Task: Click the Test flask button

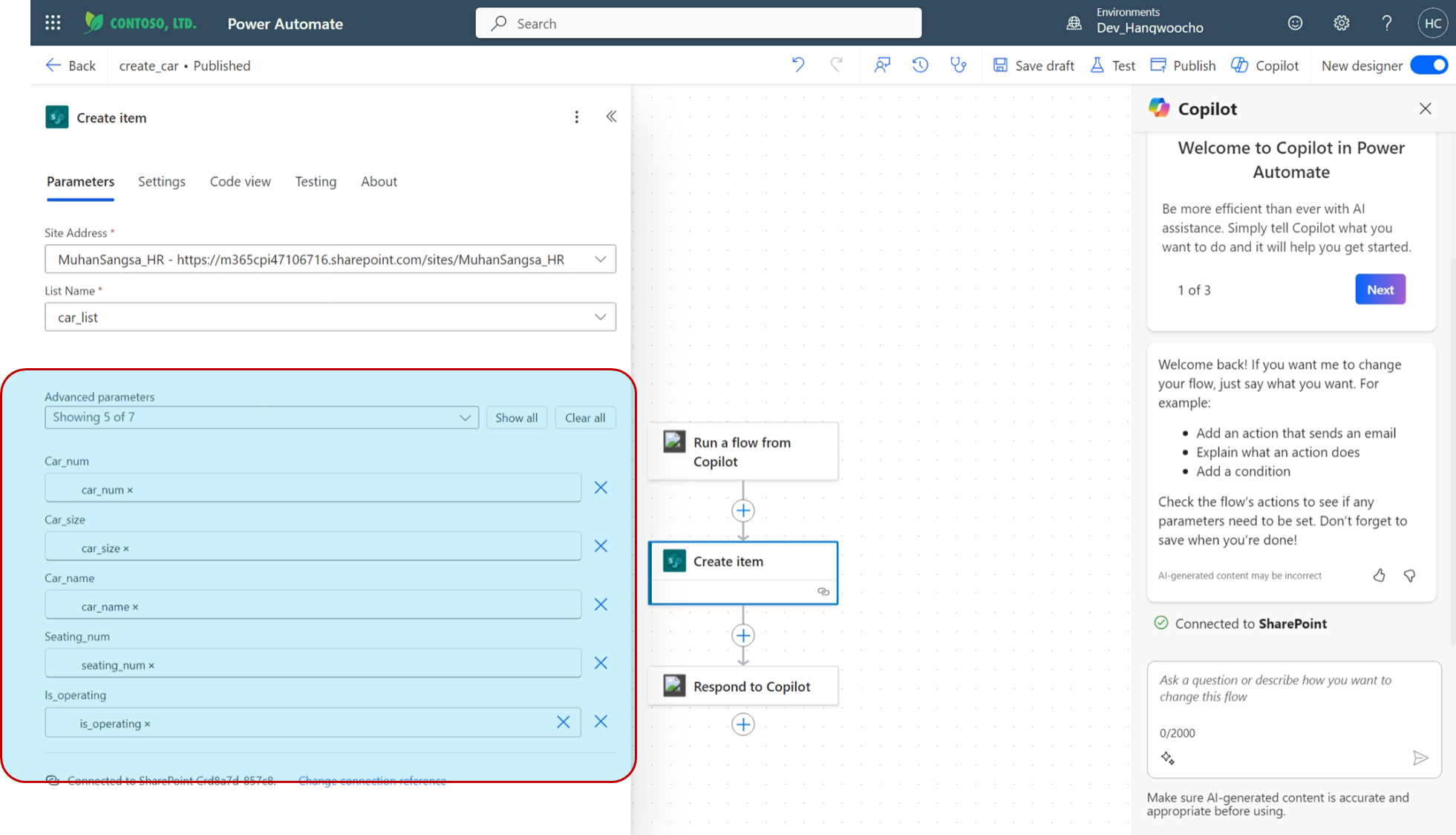Action: click(1112, 65)
